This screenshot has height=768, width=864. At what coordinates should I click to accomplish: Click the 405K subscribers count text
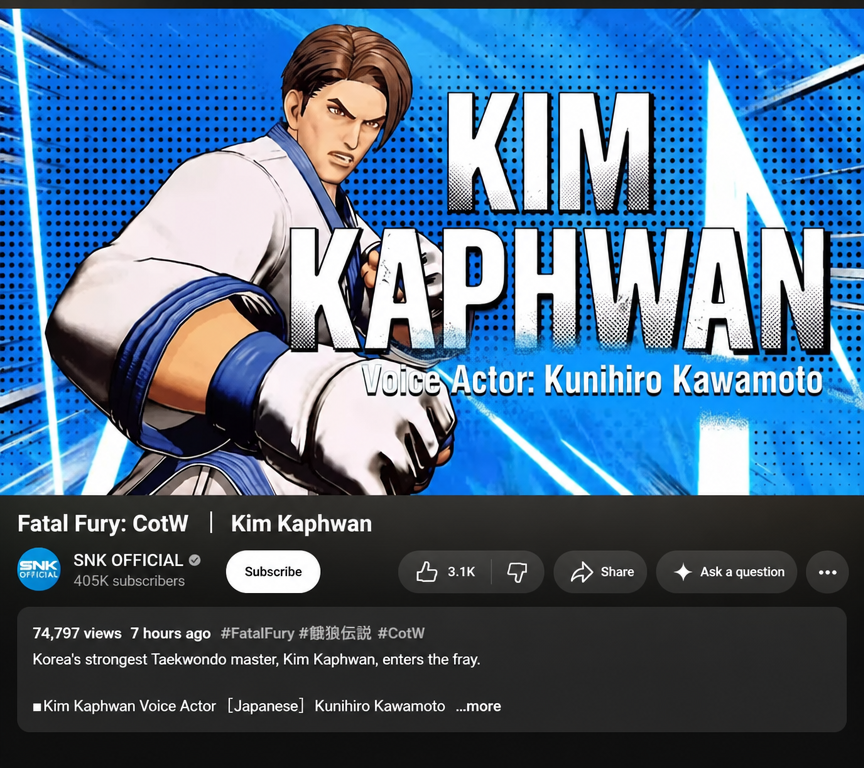coord(129,581)
